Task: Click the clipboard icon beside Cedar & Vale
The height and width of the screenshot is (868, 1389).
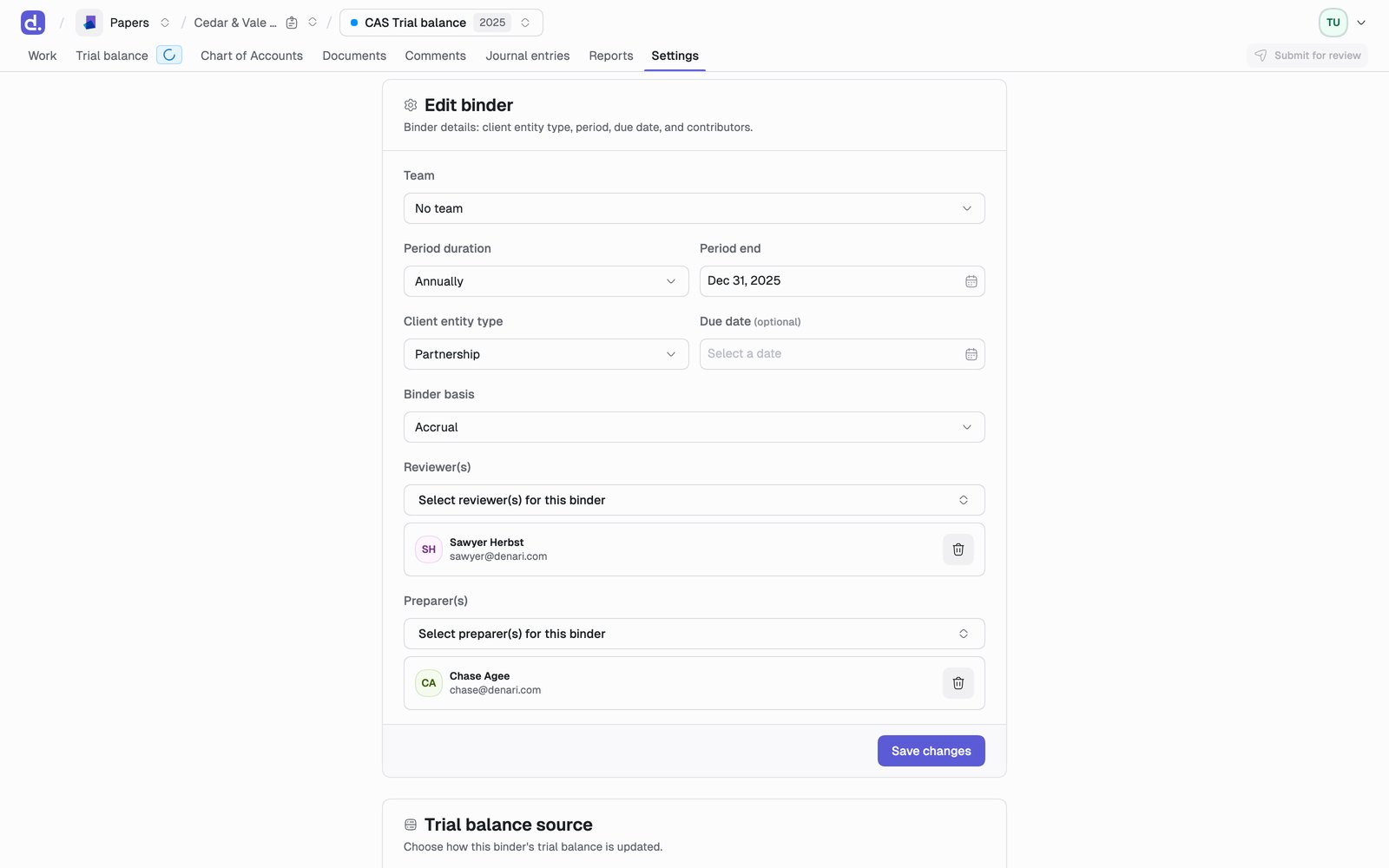Action: click(292, 23)
